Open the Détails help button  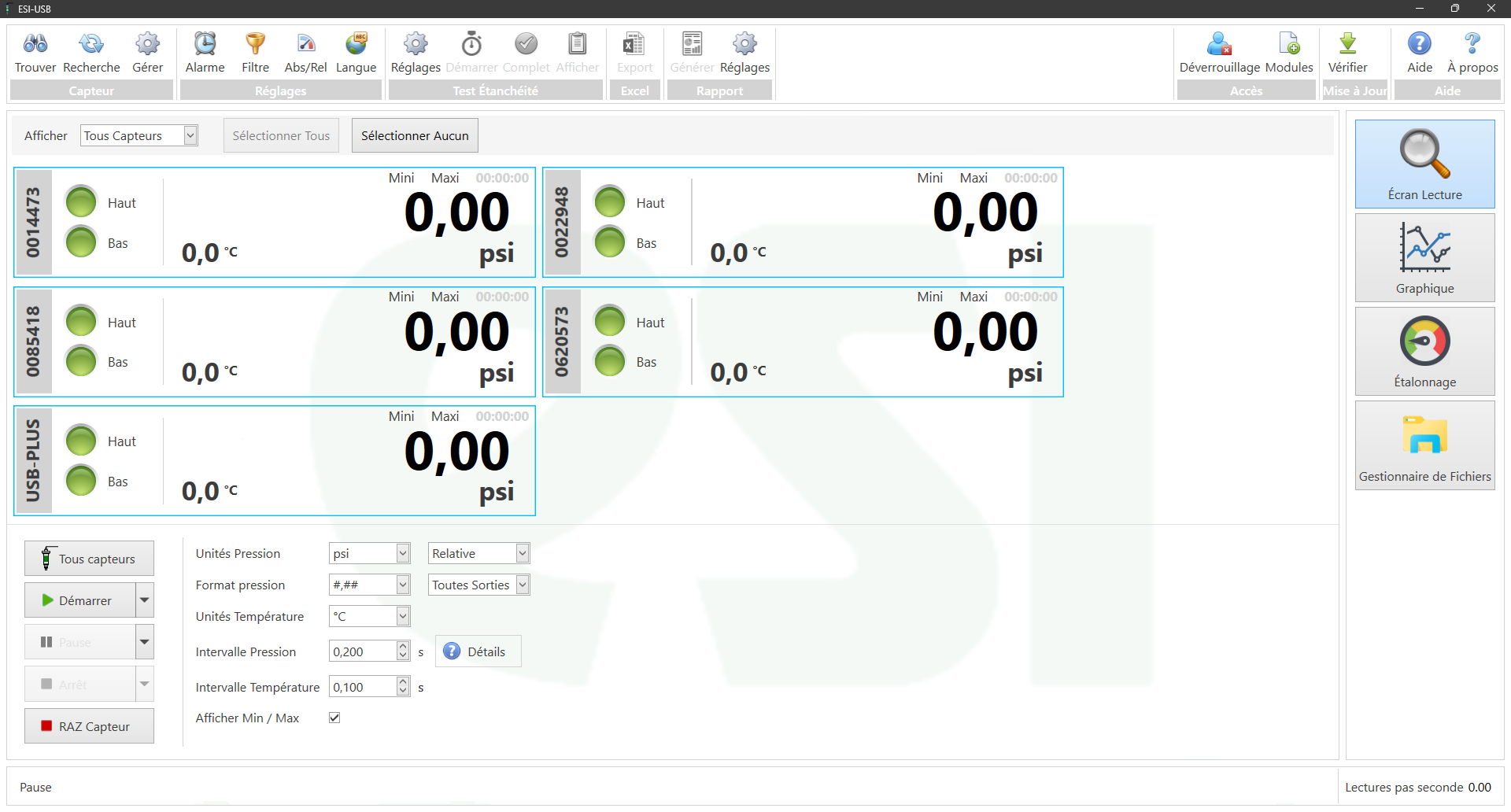coord(478,651)
